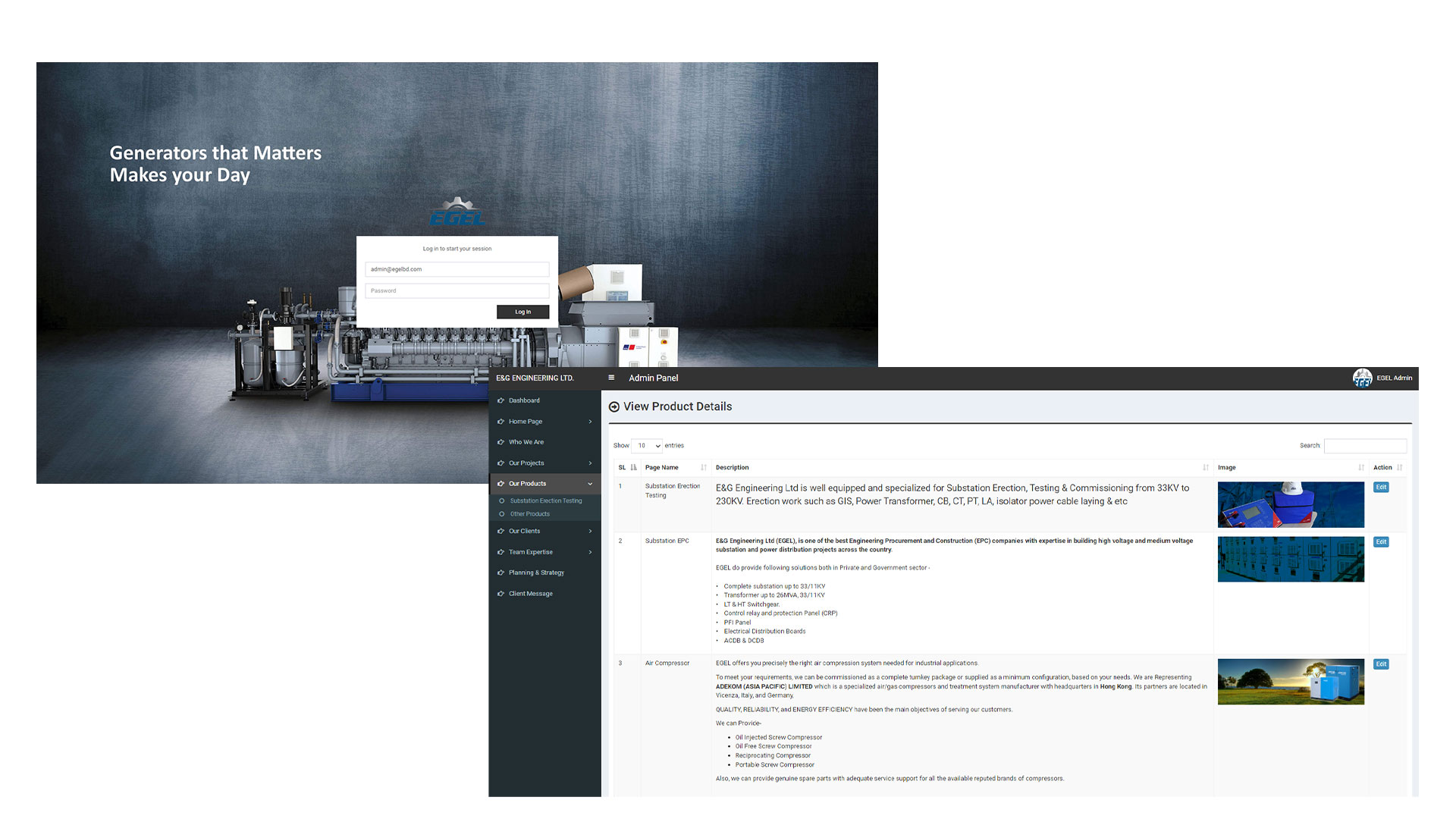
Task: Click the Page Name sort arrows icon
Action: pos(704,468)
